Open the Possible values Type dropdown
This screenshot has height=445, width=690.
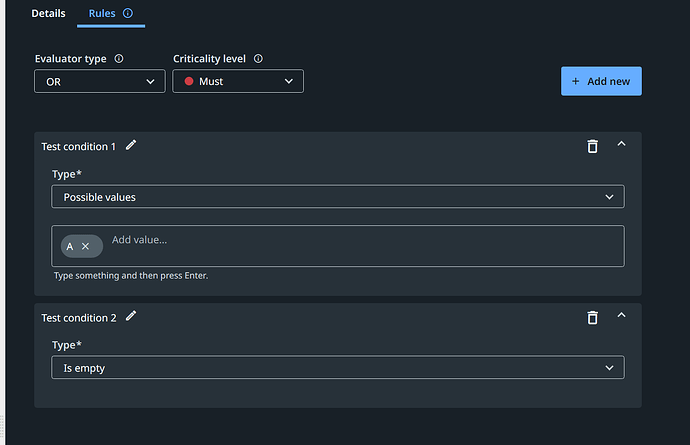point(338,197)
